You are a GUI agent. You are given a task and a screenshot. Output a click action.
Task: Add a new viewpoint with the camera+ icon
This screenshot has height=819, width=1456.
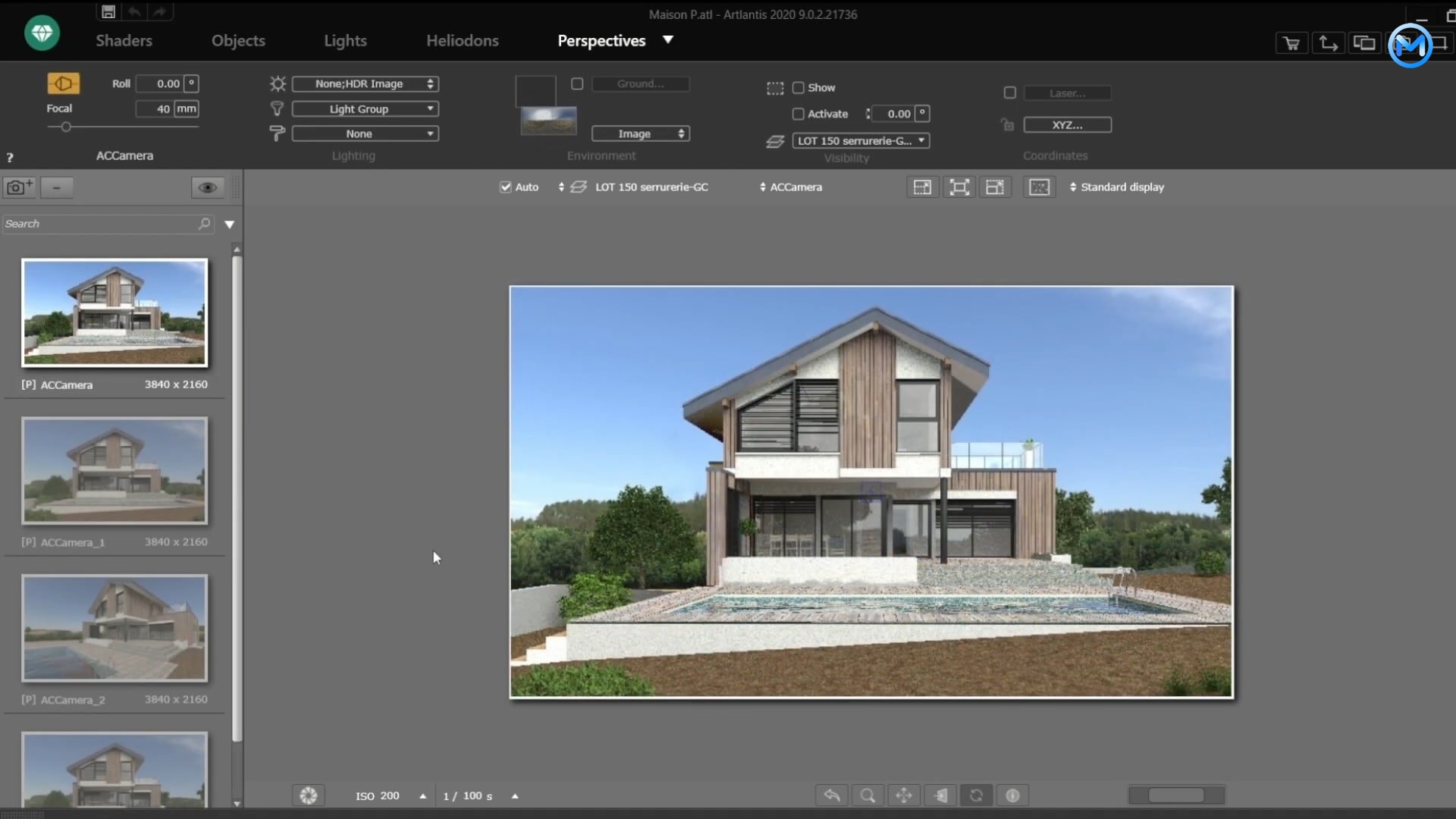click(x=19, y=187)
